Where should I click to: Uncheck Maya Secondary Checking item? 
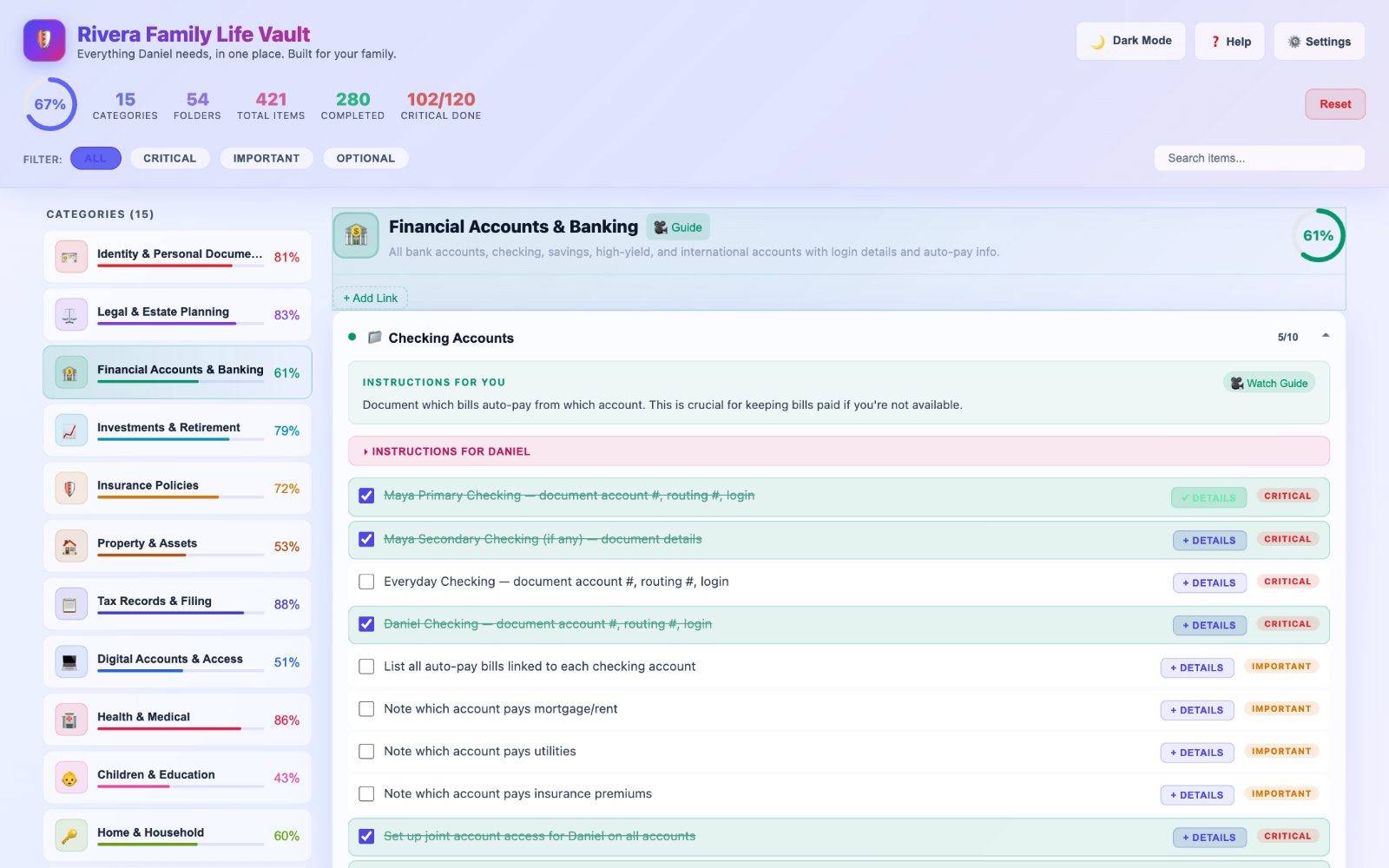366,539
